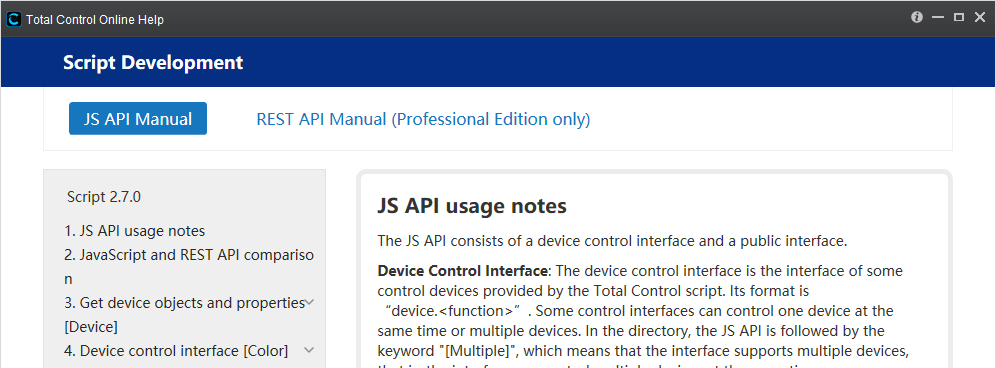
Task: Expand Device control interface [Color] chevron
Action: [x=309, y=350]
